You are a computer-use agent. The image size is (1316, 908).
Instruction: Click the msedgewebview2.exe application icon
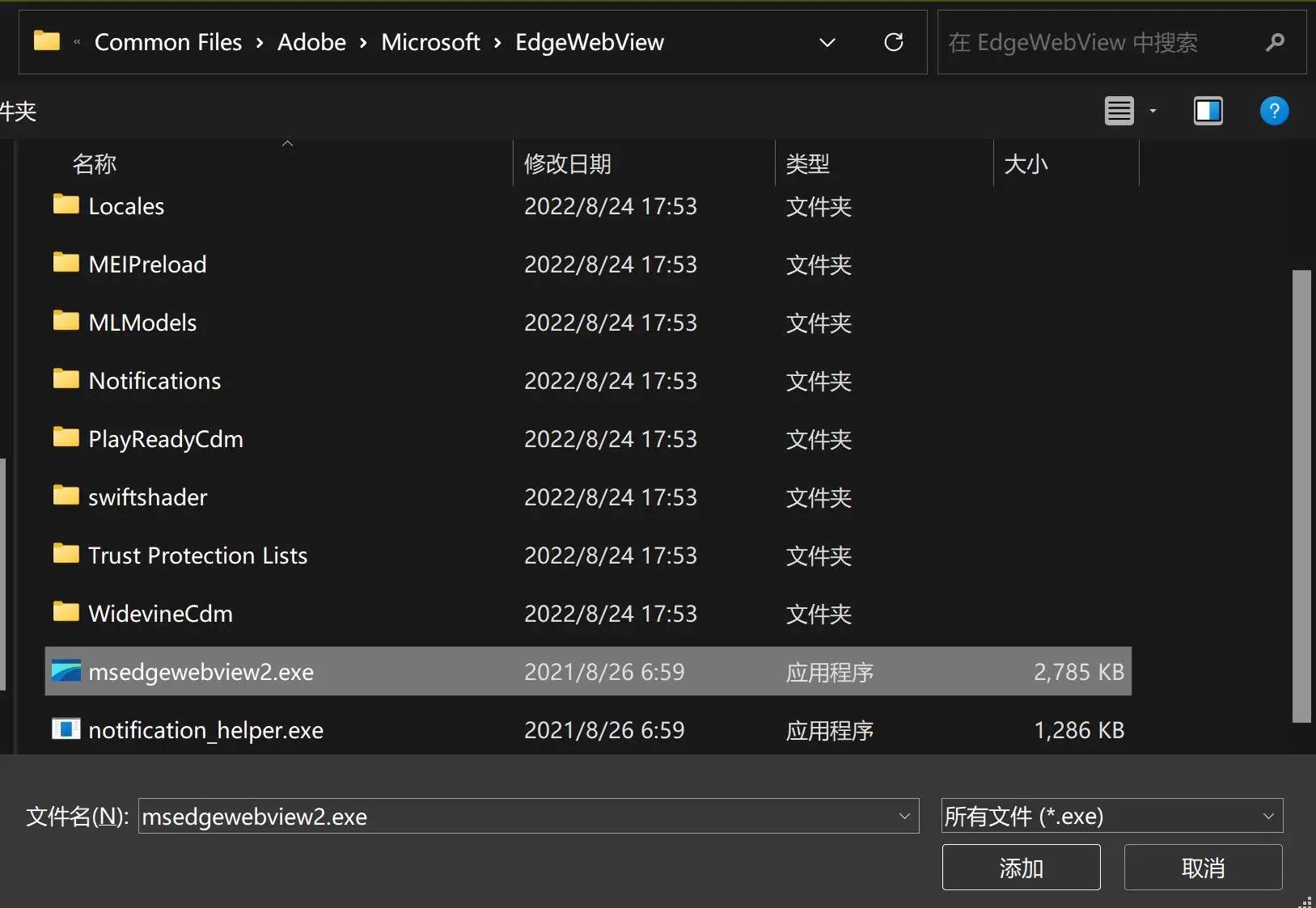(x=66, y=671)
